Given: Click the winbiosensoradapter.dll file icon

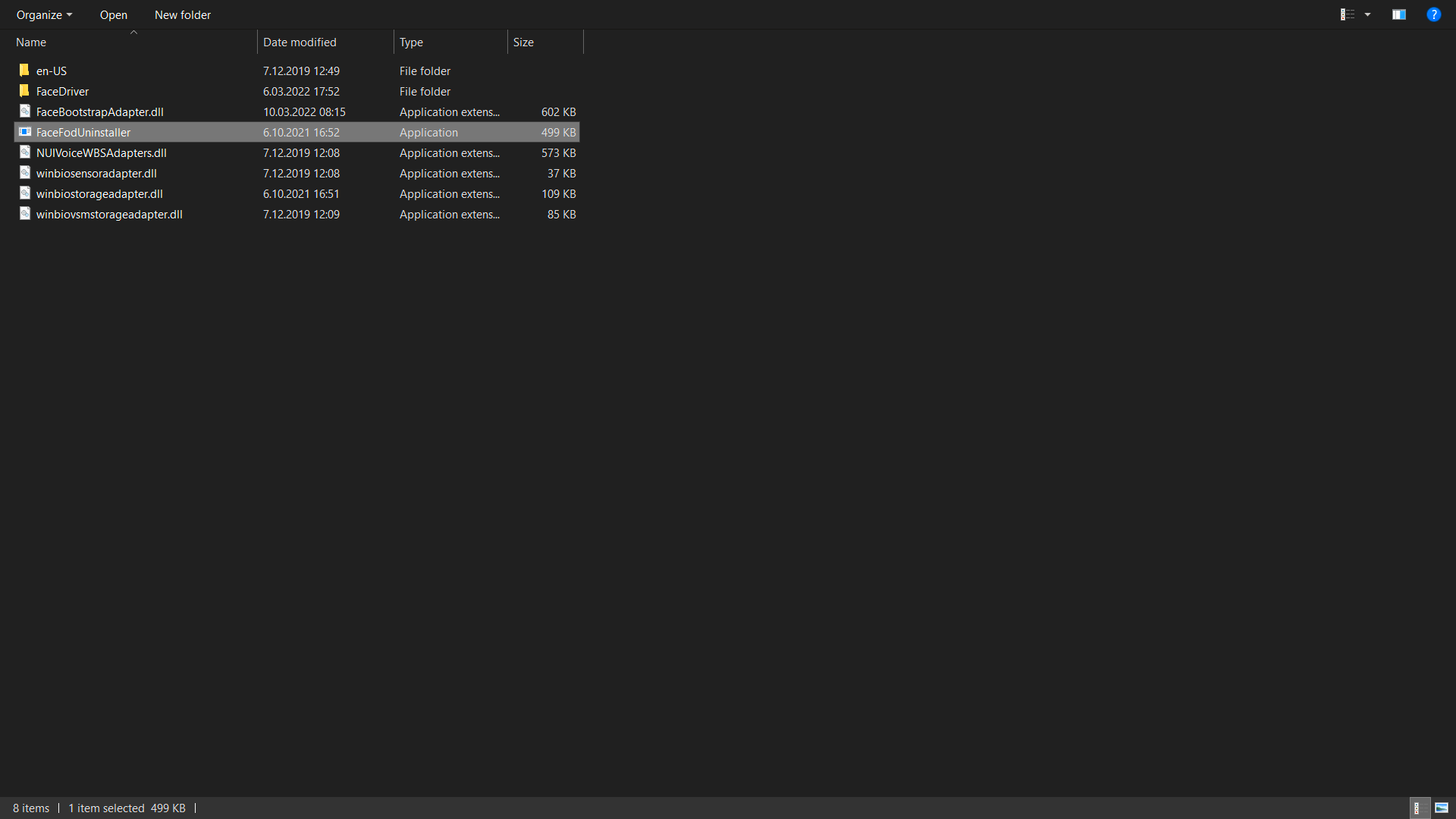Looking at the screenshot, I should pyautogui.click(x=24, y=173).
